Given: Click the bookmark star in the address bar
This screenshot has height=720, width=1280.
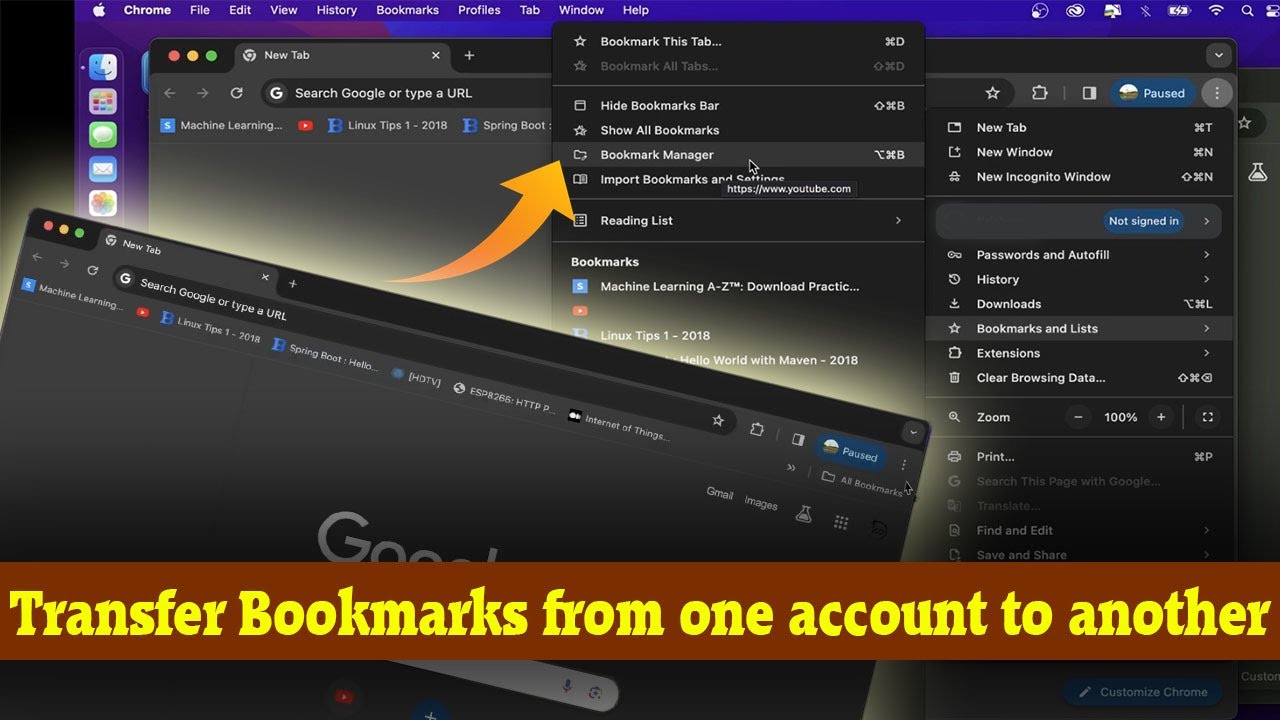Looking at the screenshot, I should click(992, 93).
